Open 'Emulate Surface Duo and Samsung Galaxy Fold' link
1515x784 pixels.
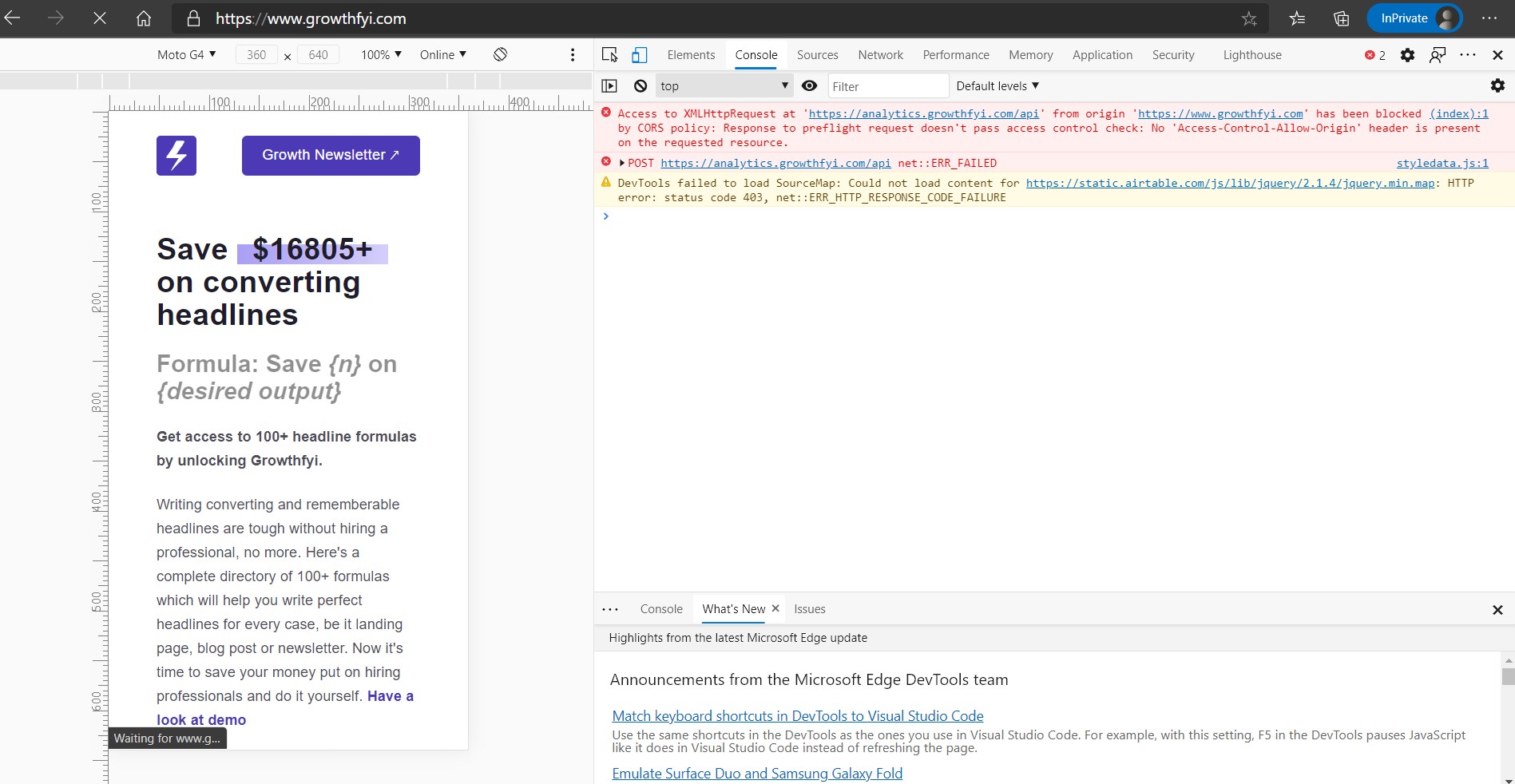click(x=757, y=774)
